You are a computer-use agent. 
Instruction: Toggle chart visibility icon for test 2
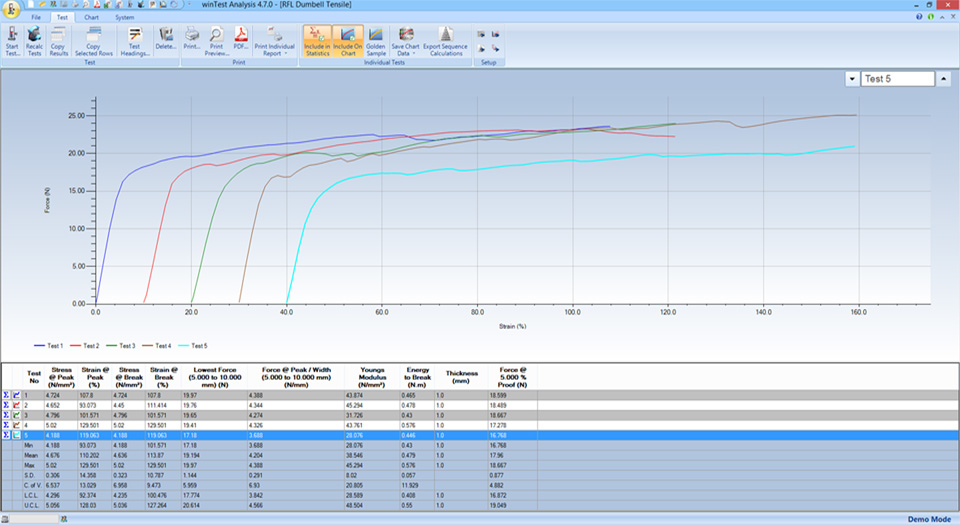(x=17, y=405)
